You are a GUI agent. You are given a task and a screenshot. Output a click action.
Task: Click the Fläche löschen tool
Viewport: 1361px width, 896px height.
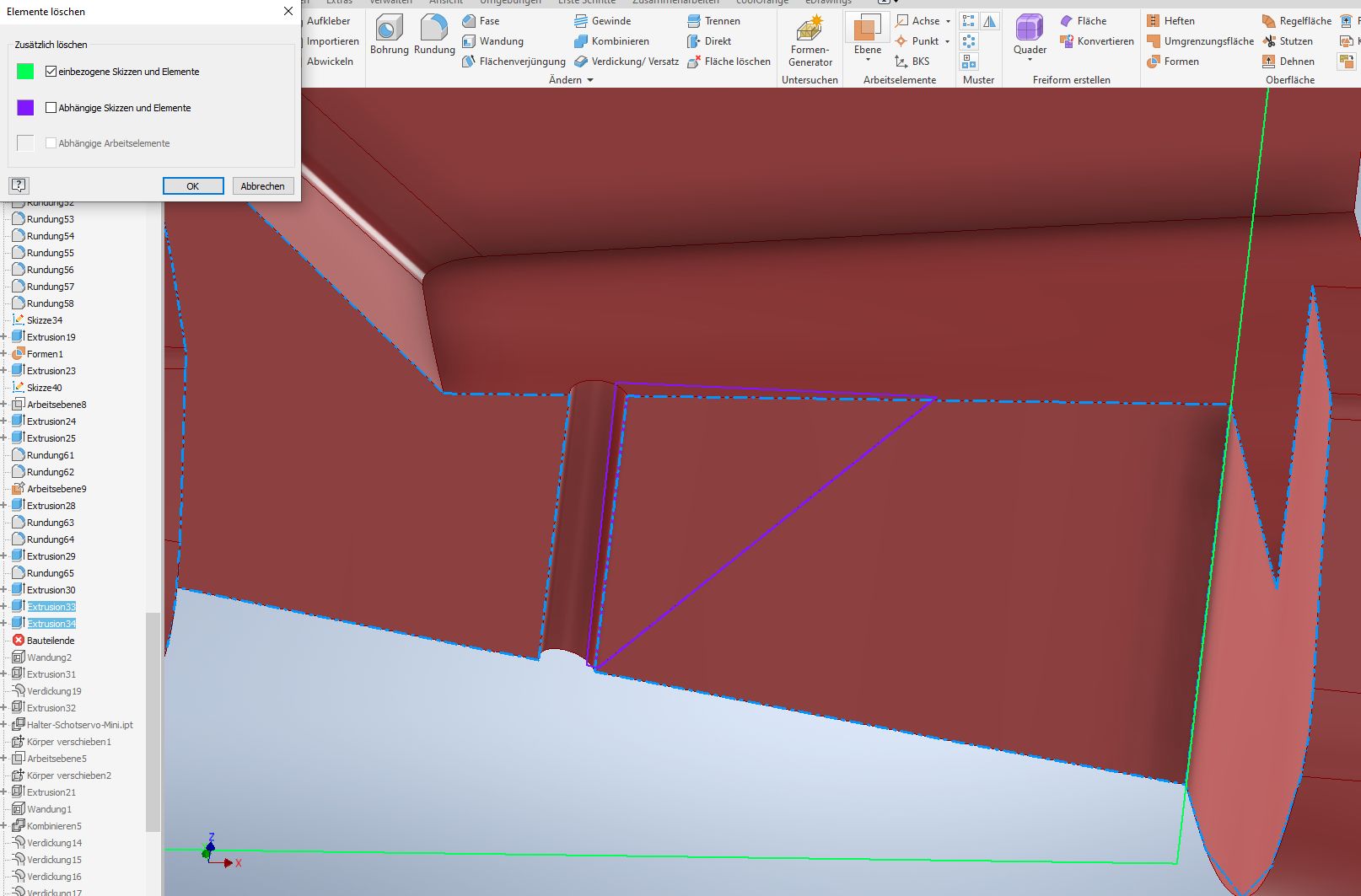coord(729,62)
